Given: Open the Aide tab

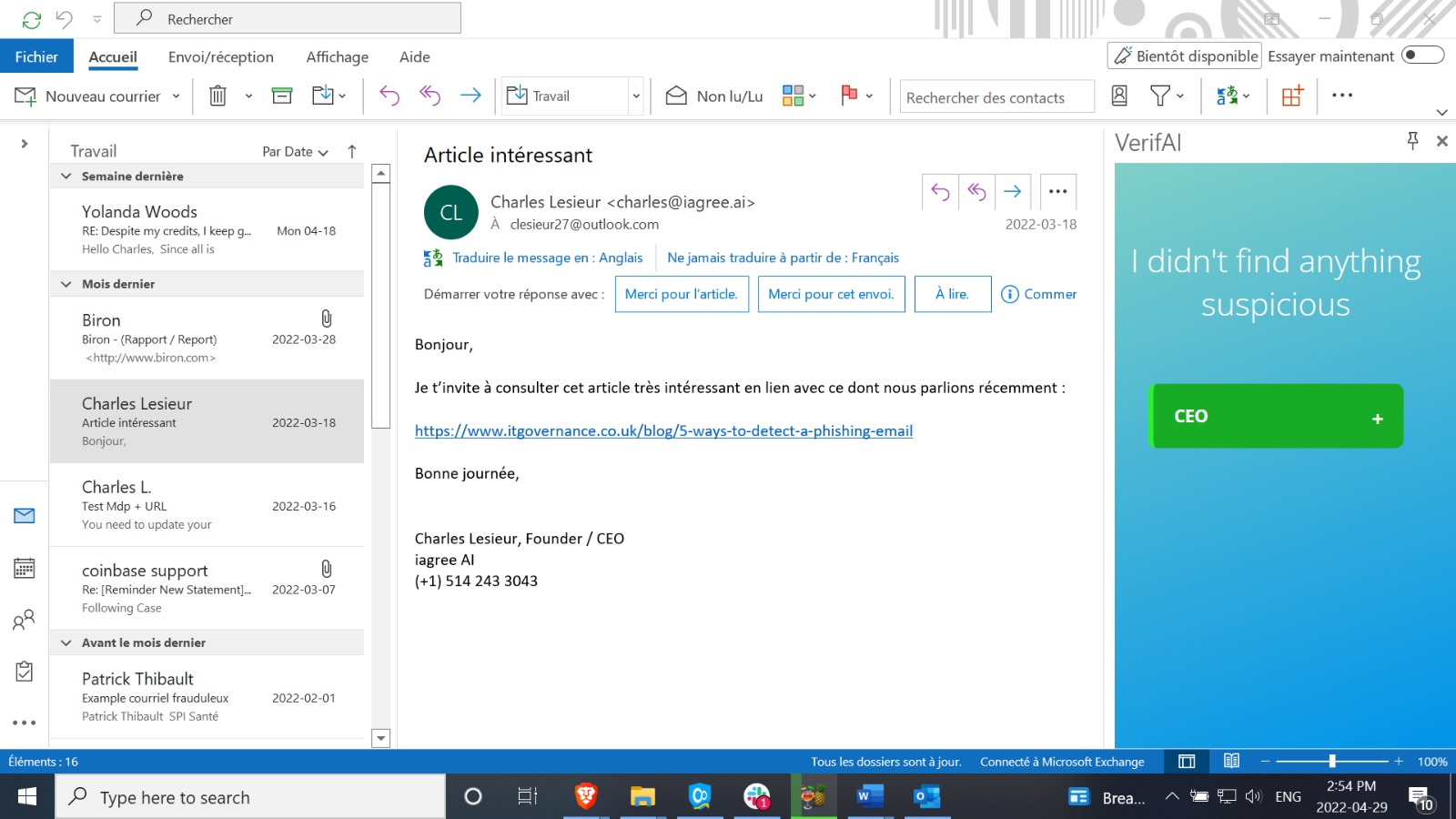Looking at the screenshot, I should pyautogui.click(x=415, y=57).
